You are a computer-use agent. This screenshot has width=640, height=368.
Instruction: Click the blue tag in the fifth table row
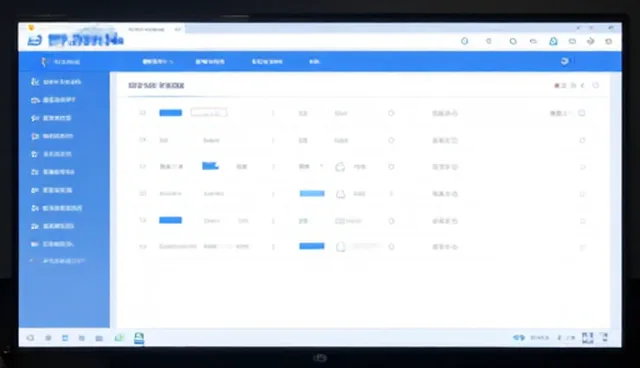pyautogui.click(x=170, y=220)
